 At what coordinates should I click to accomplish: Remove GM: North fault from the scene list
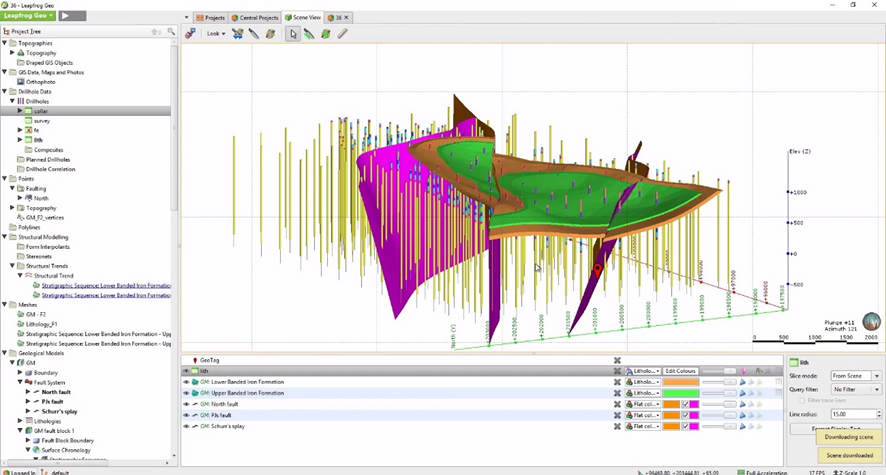click(617, 404)
